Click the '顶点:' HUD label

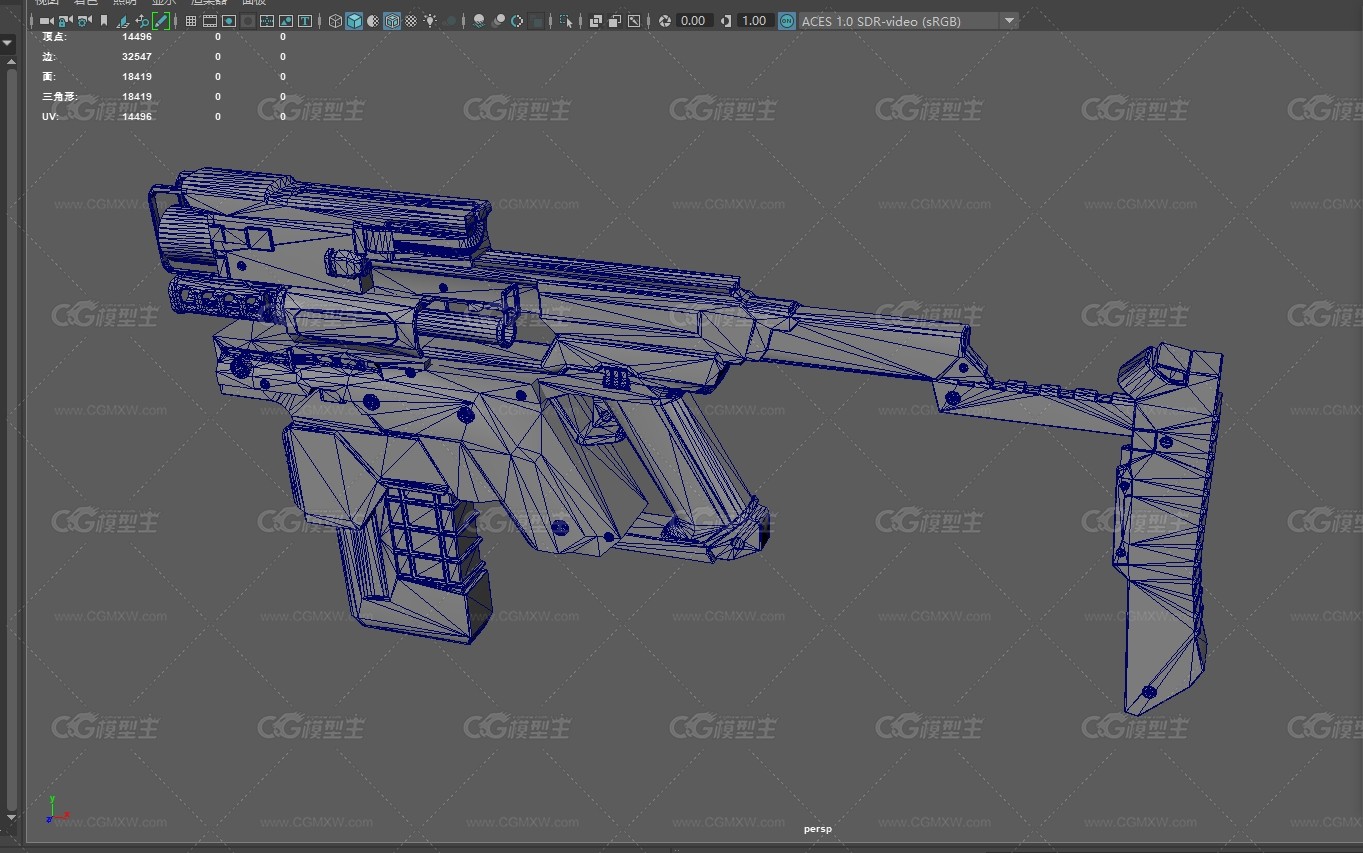(x=55, y=37)
